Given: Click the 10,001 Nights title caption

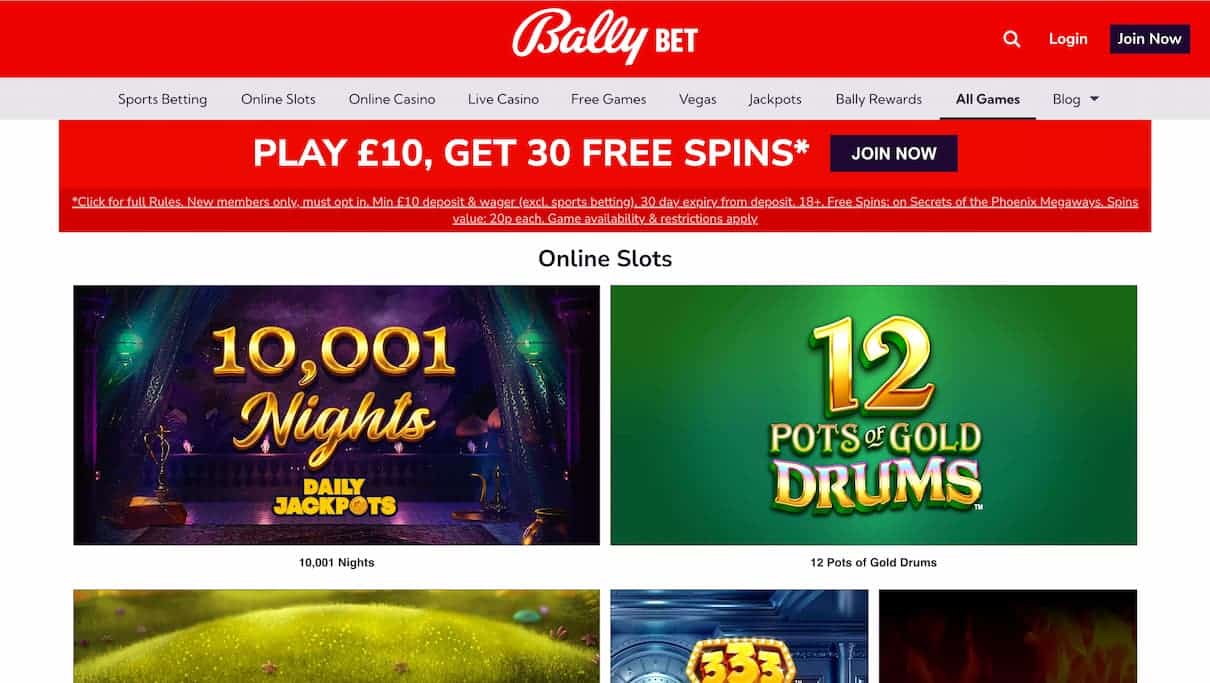Looking at the screenshot, I should coord(336,562).
